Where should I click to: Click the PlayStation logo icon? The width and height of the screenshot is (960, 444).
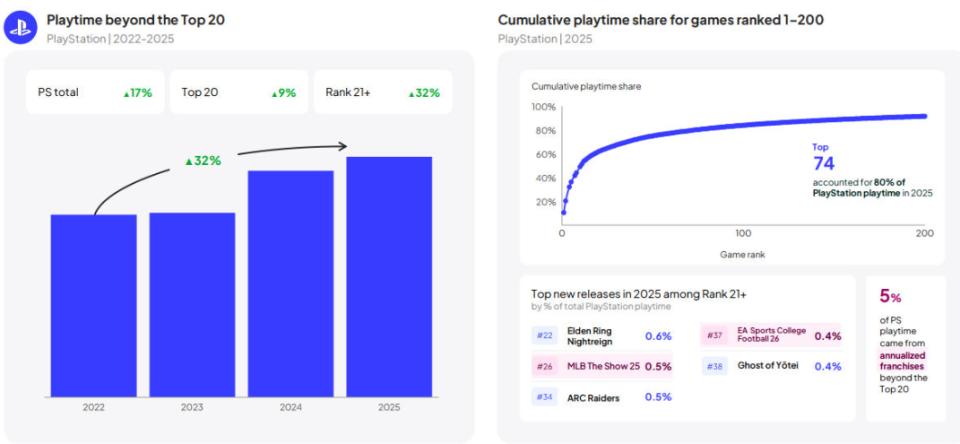(x=19, y=27)
